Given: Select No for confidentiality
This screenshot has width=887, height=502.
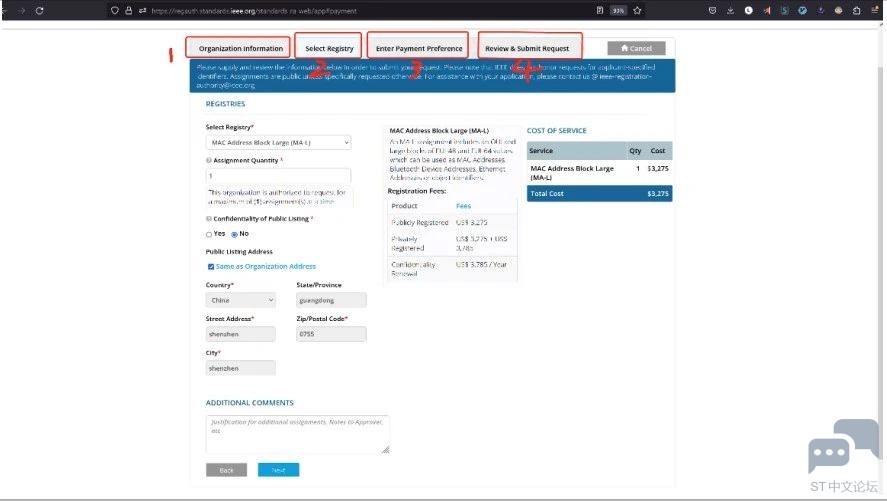Looking at the screenshot, I should (234, 234).
